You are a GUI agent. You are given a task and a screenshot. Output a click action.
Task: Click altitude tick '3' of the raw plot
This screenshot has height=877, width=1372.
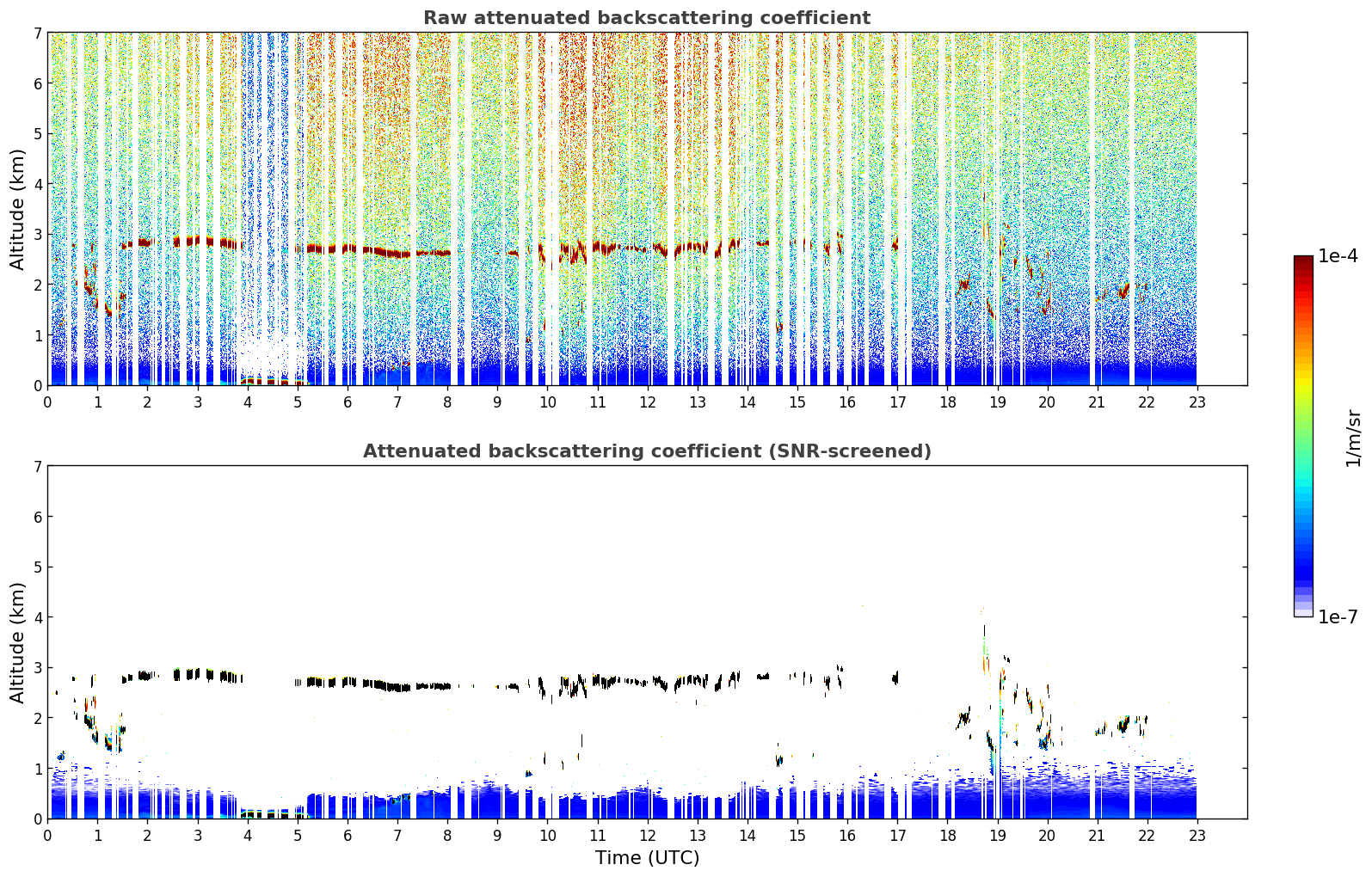pos(37,235)
